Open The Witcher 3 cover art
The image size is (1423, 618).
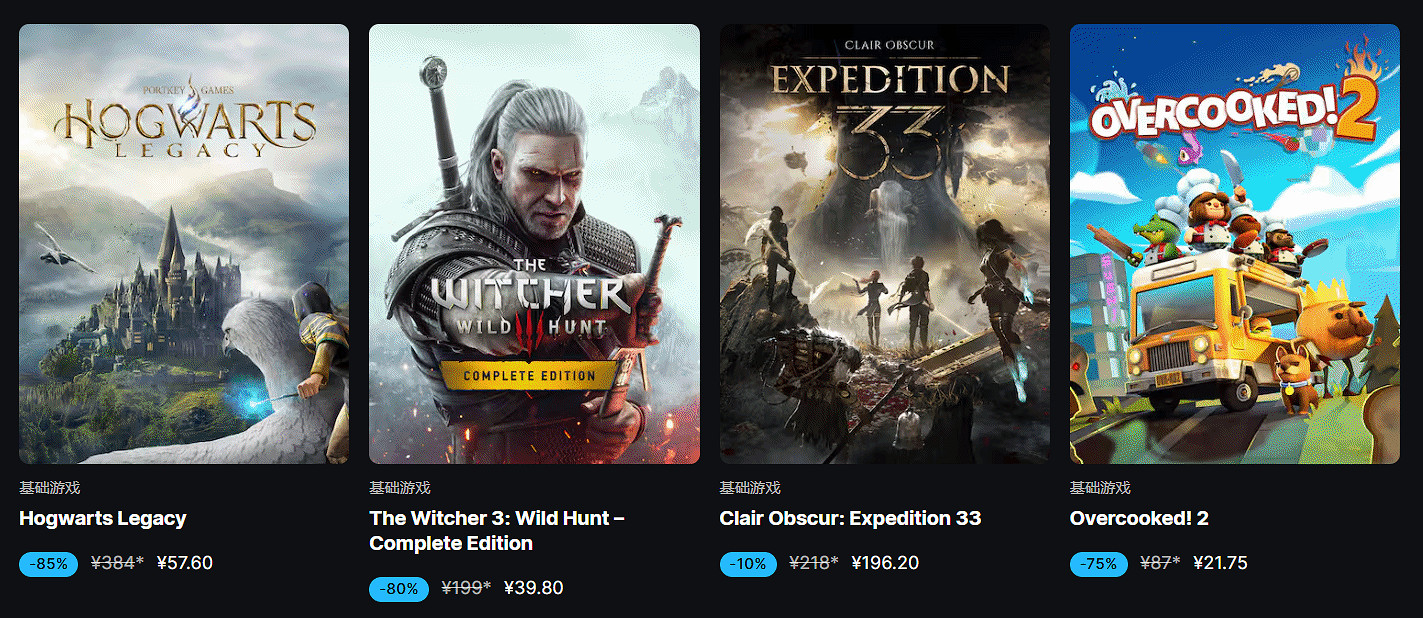tap(534, 244)
